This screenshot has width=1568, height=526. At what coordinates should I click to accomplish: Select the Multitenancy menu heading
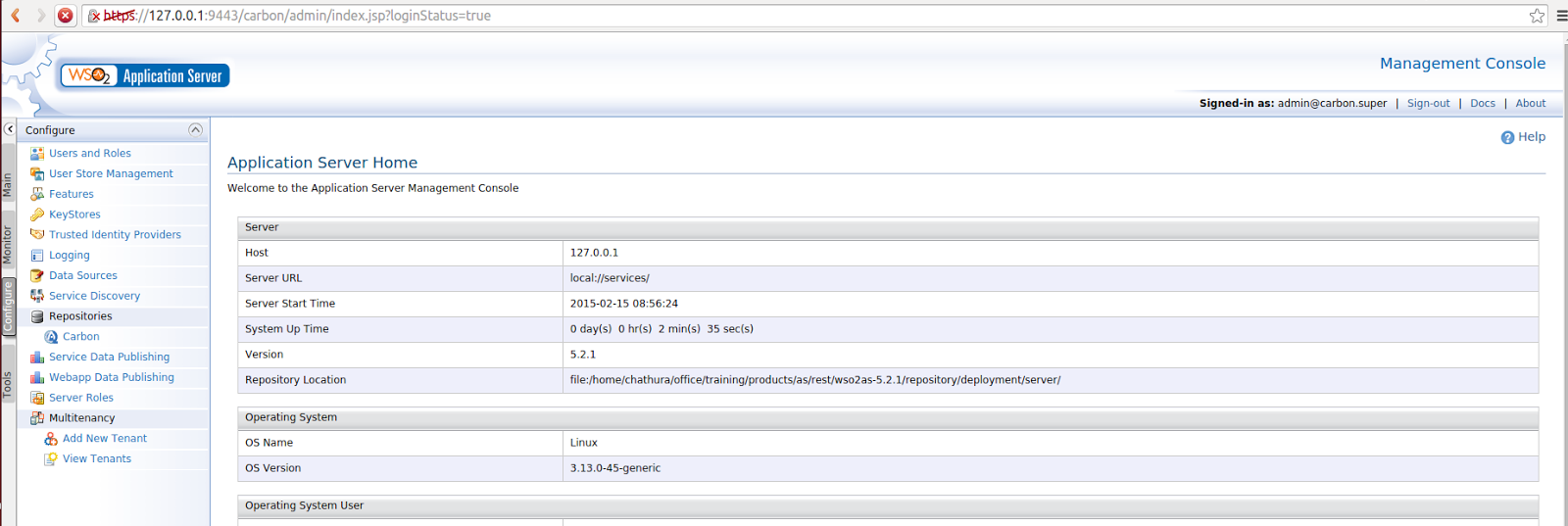82,418
